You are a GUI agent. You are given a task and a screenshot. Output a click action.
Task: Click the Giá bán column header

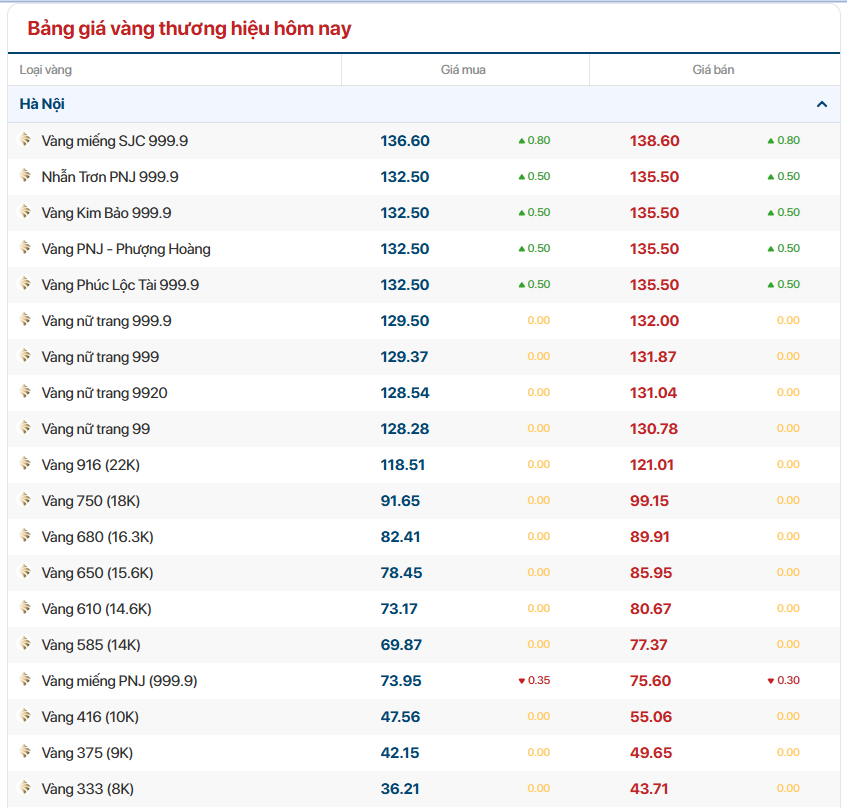pyautogui.click(x=713, y=70)
